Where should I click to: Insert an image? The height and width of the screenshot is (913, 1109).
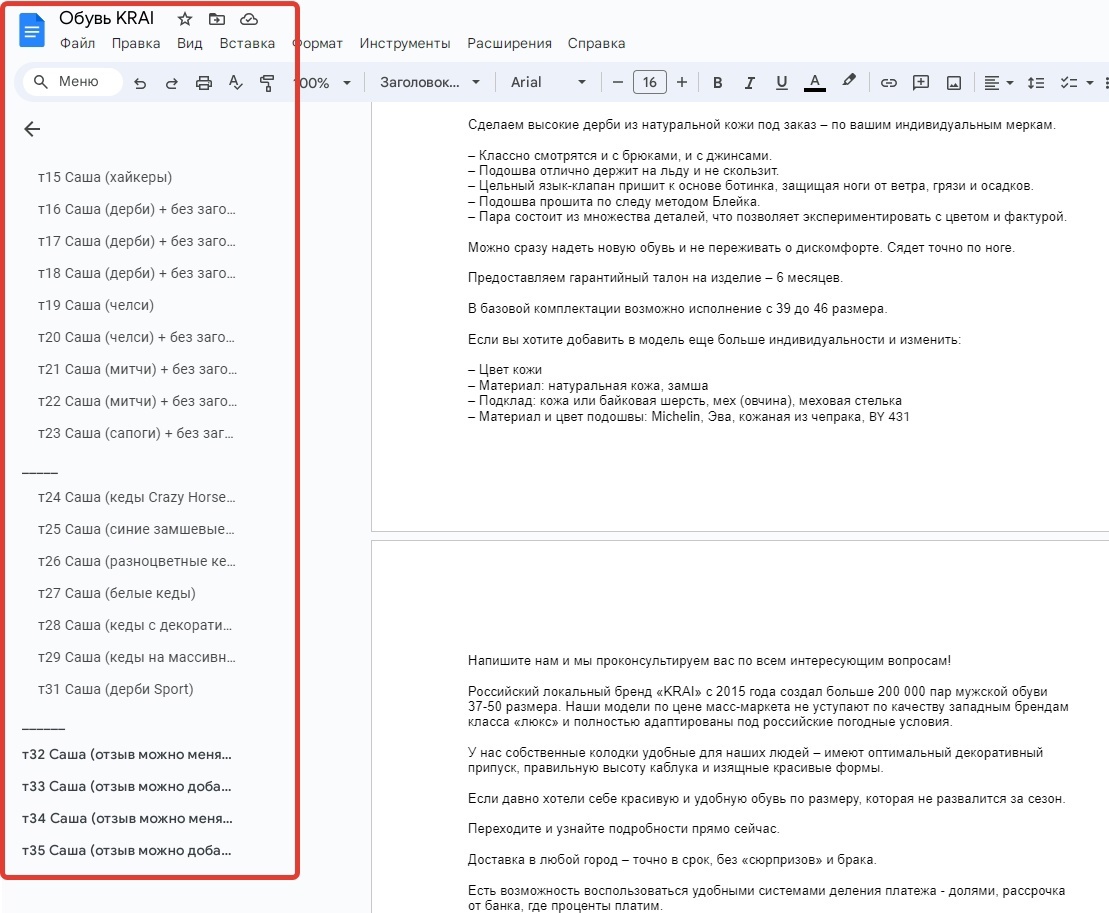[x=953, y=83]
